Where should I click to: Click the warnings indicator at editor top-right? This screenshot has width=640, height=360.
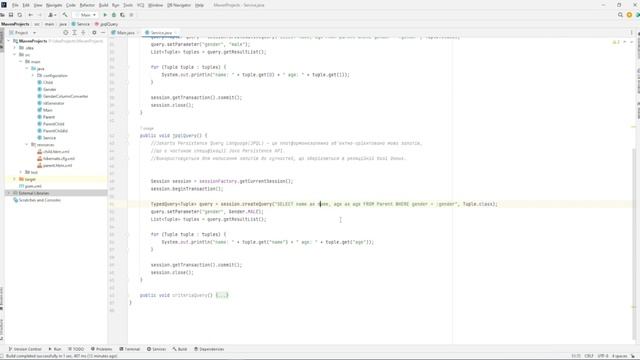click(x=616, y=42)
